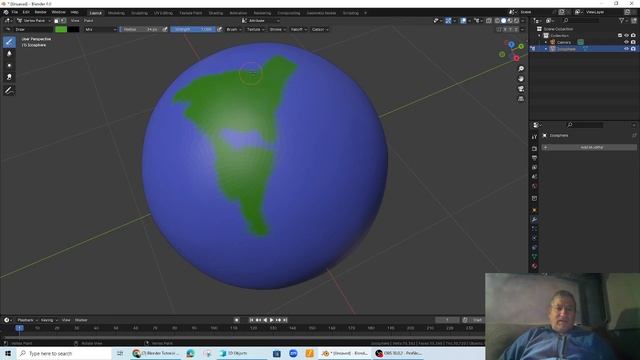640x360 pixels.
Task: Open the timeline Playback menu
Action: point(27,320)
